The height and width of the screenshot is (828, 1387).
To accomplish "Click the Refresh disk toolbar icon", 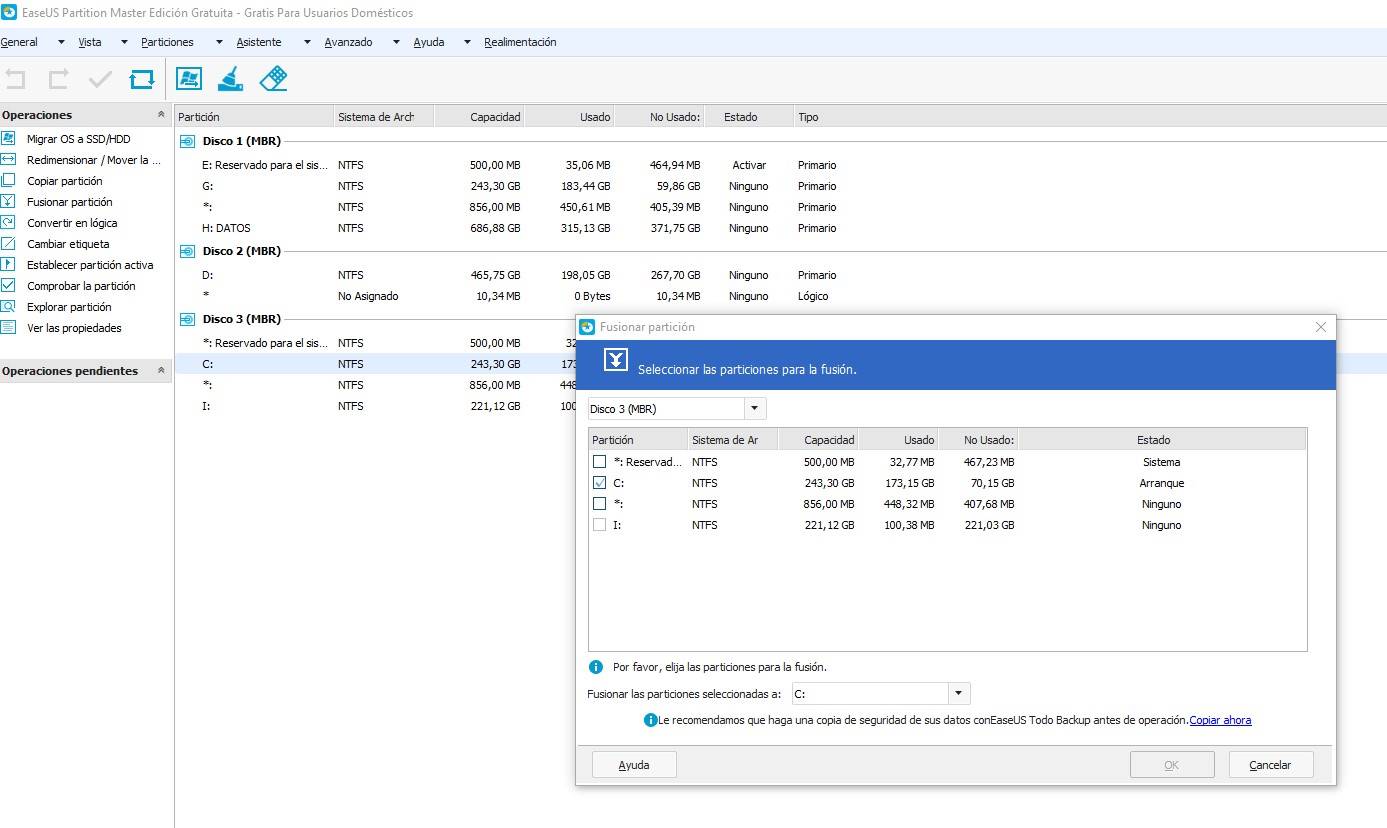I will pyautogui.click(x=142, y=79).
